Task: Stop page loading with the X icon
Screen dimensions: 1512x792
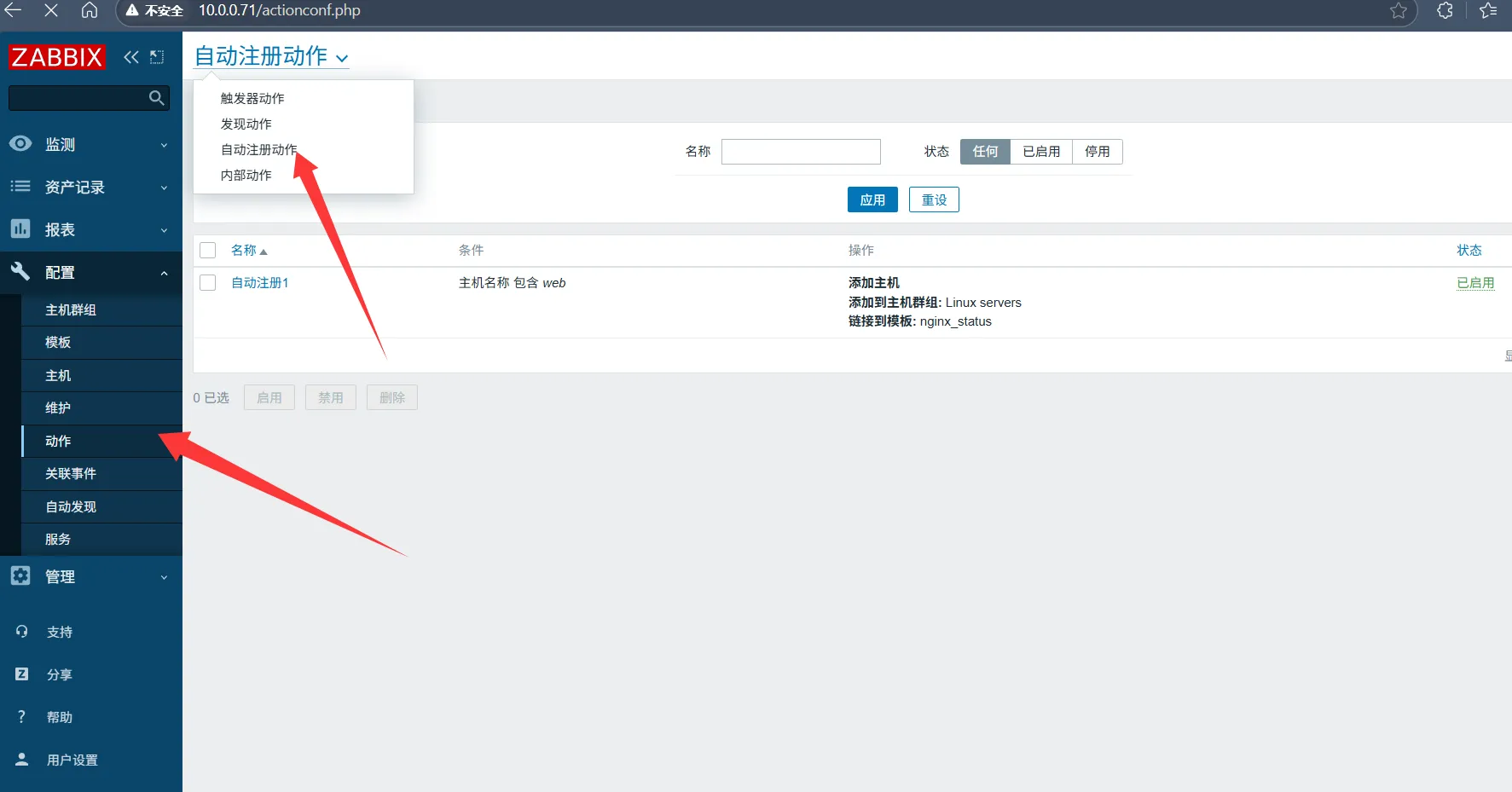Action: pyautogui.click(x=51, y=10)
